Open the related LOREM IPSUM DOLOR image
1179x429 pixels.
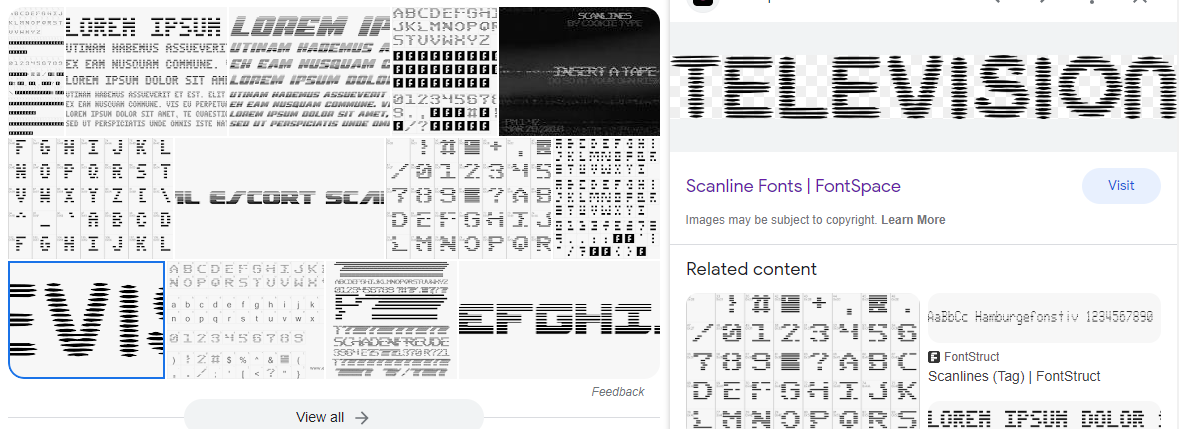[1045, 415]
